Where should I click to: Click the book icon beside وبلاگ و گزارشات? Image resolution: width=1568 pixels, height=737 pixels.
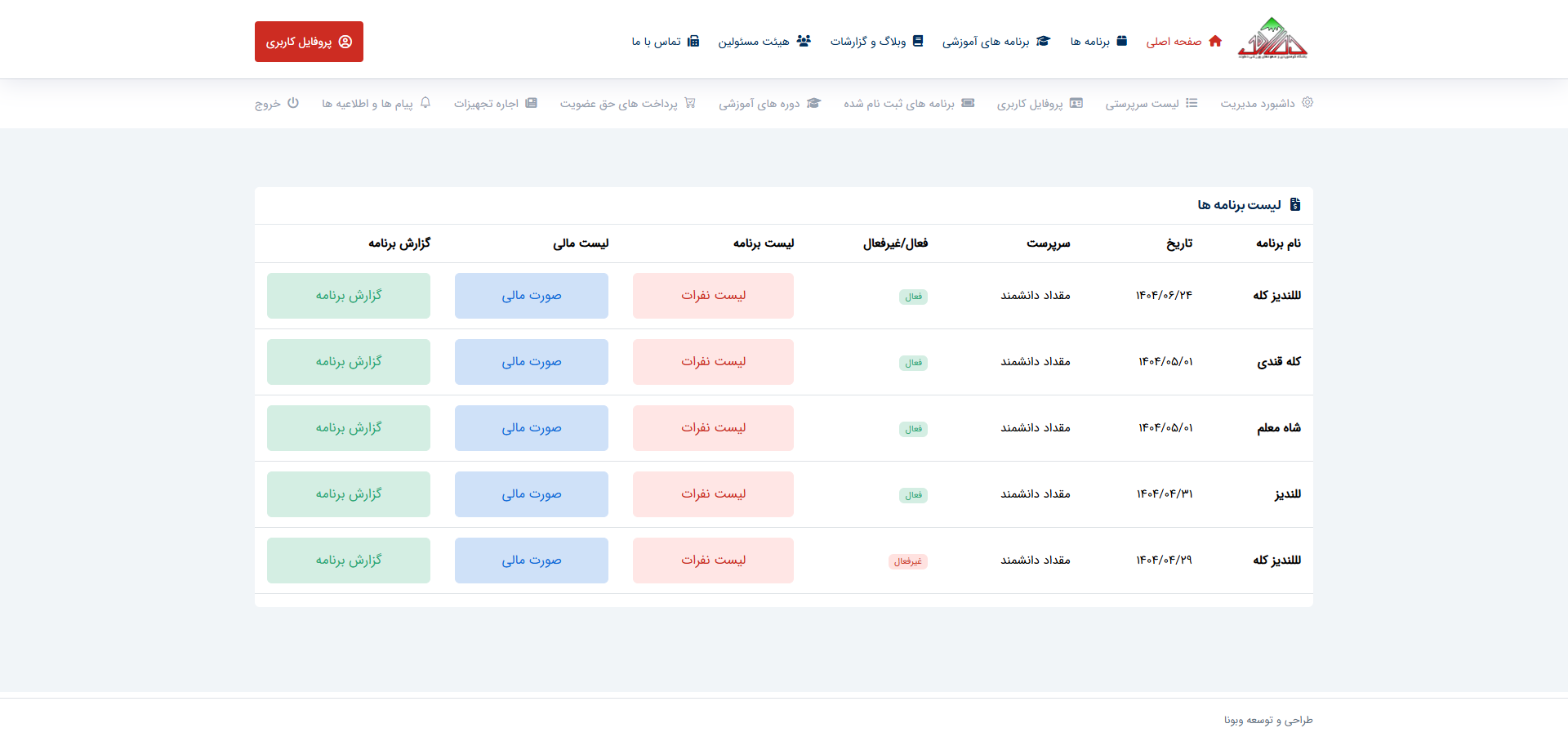tap(918, 41)
